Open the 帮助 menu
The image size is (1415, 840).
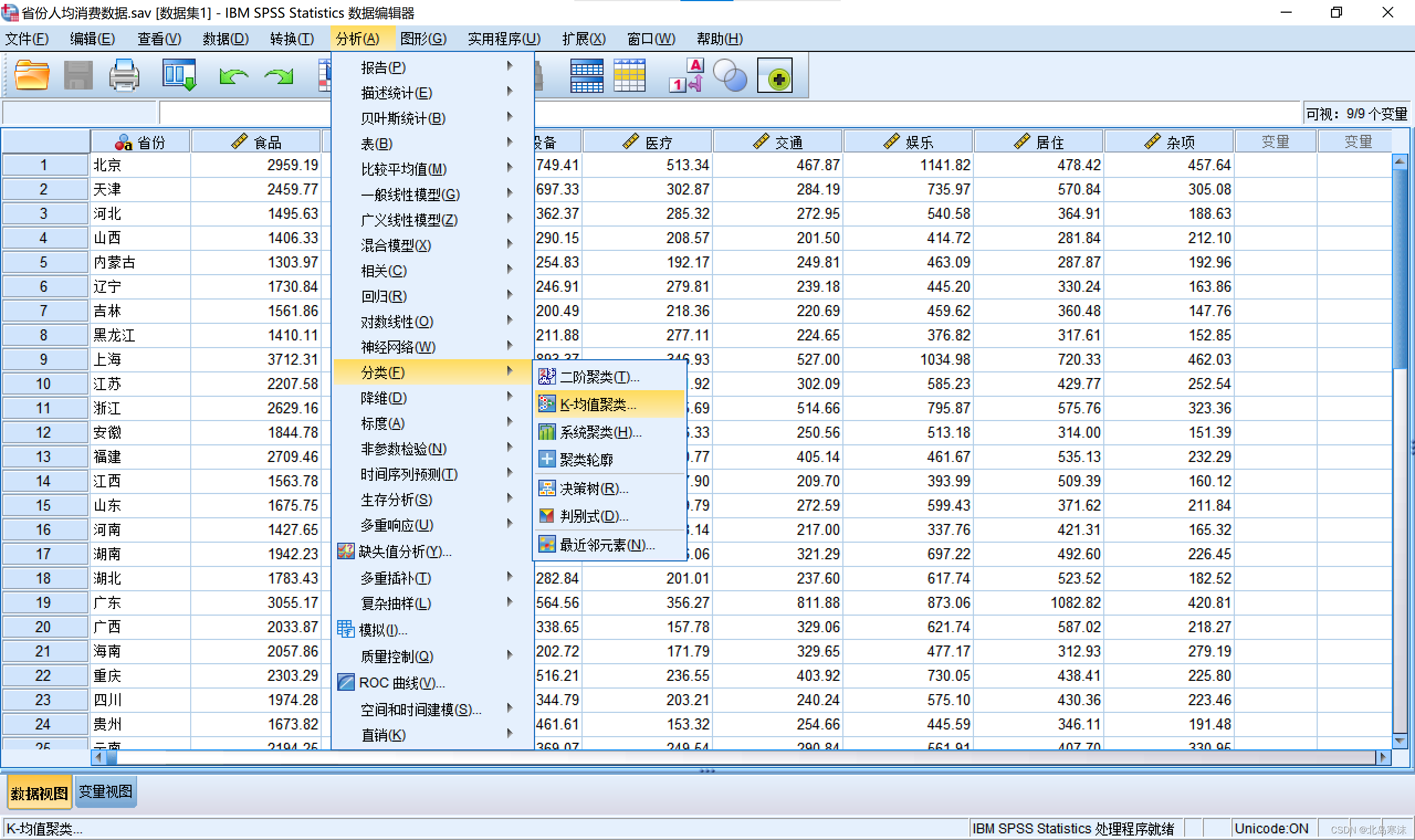click(720, 39)
